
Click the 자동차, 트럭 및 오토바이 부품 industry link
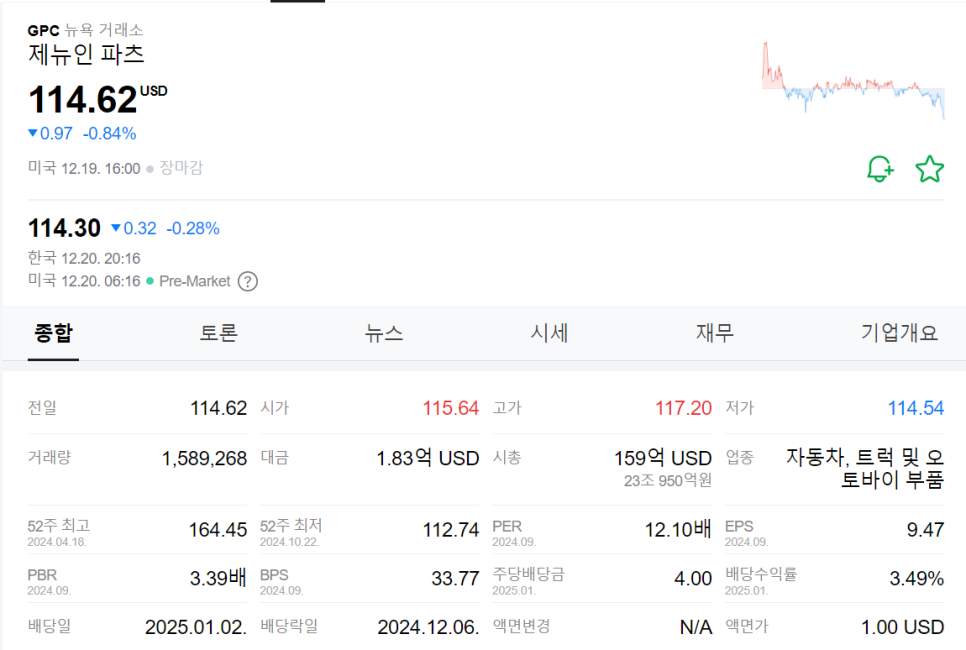pyautogui.click(x=865, y=468)
